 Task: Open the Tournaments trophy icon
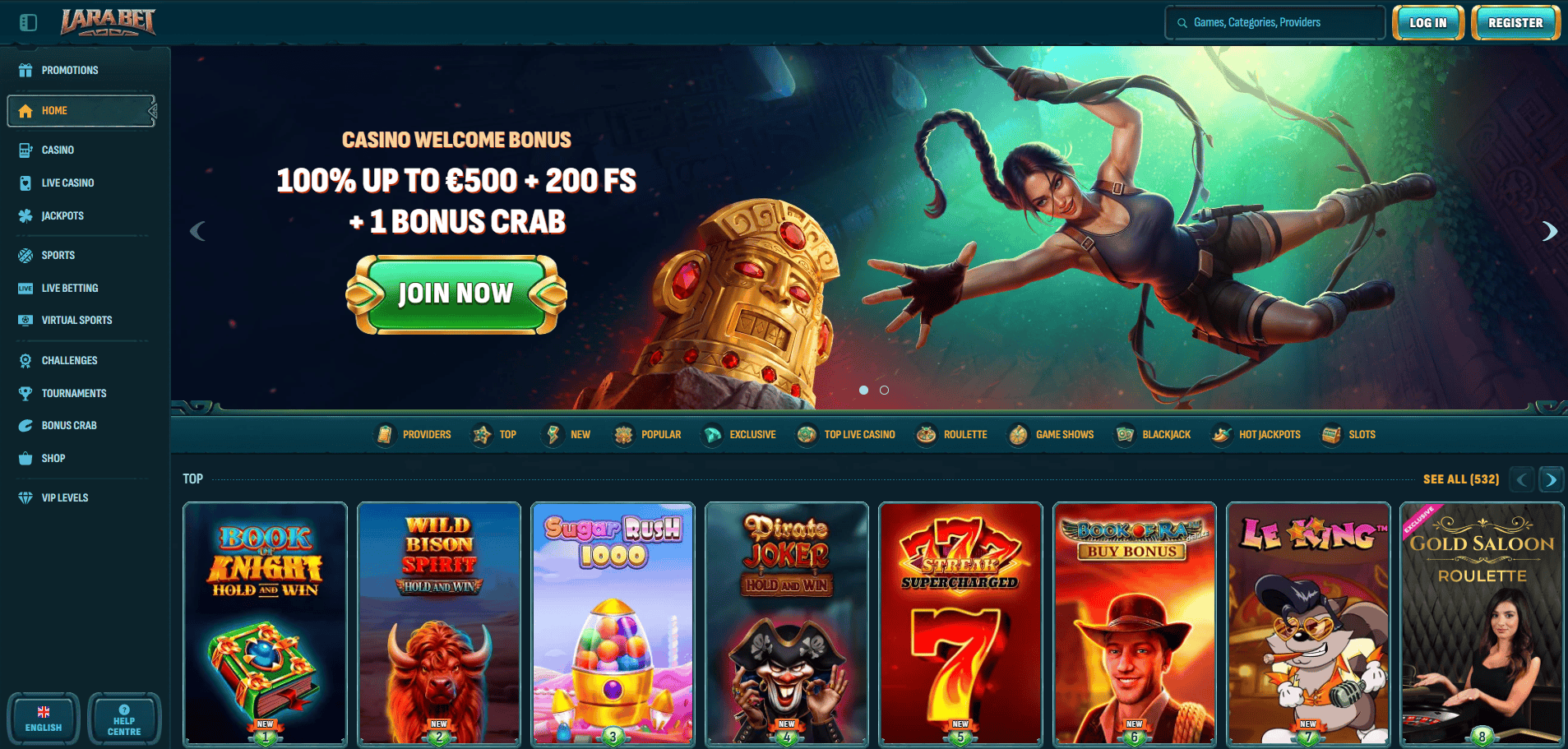25,393
